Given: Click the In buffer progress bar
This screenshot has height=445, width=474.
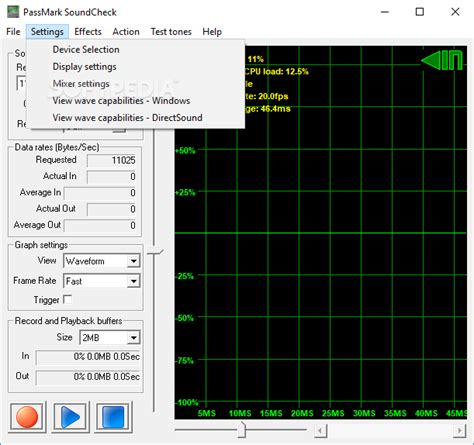Looking at the screenshot, I should 88,357.
